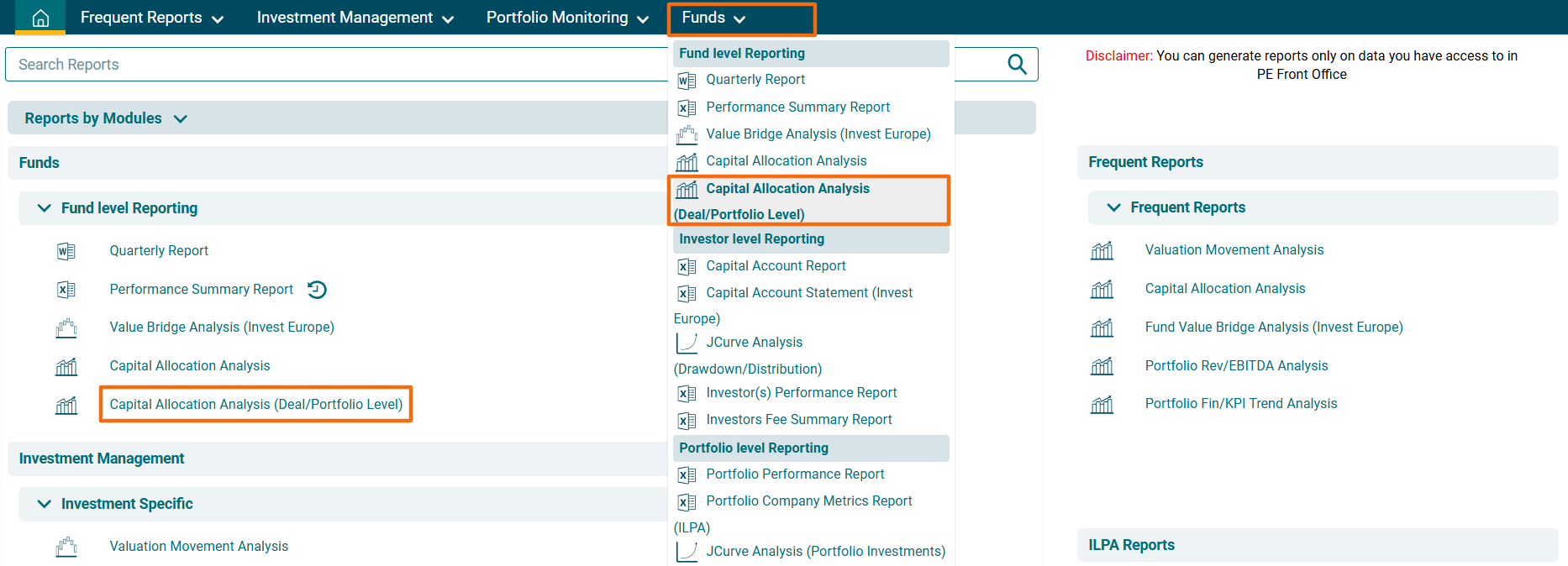Collapse the Fund level Reporting section
The width and height of the screenshot is (1568, 566).
45,208
